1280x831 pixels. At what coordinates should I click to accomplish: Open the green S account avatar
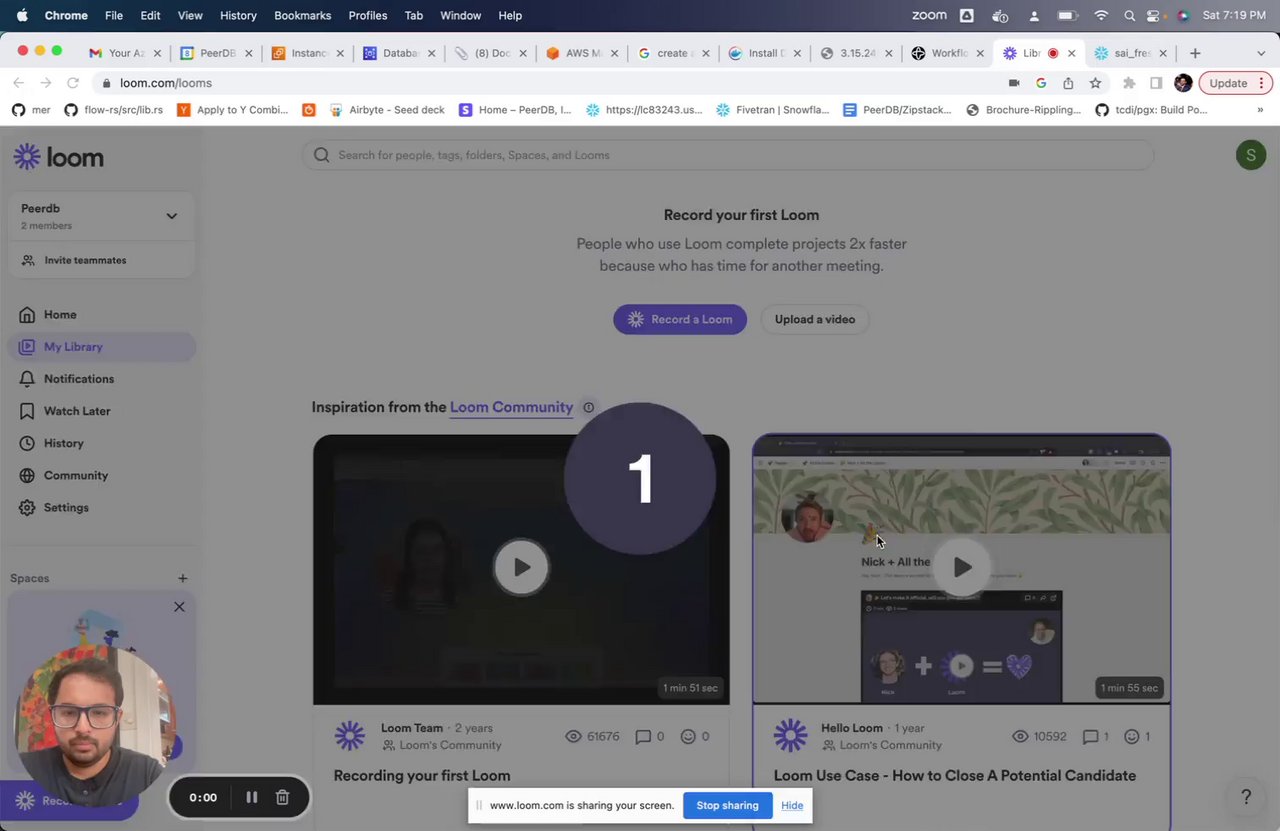coord(1251,155)
